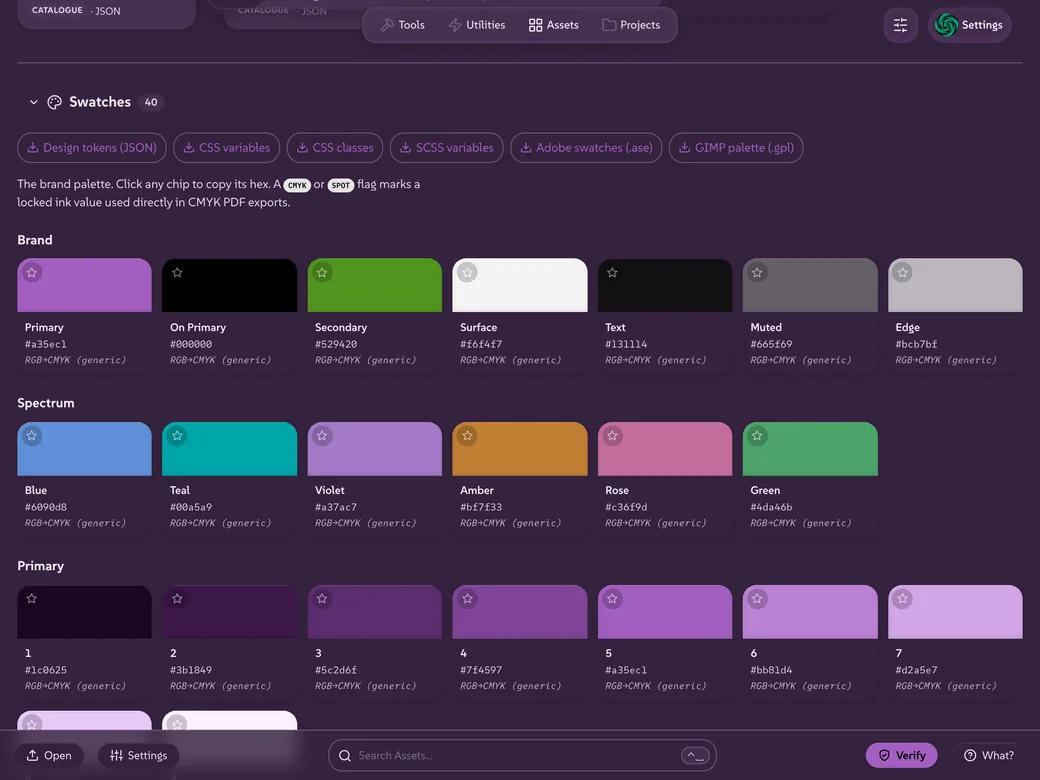Click the Swatches palette icon
The image size is (1040, 780).
point(54,102)
